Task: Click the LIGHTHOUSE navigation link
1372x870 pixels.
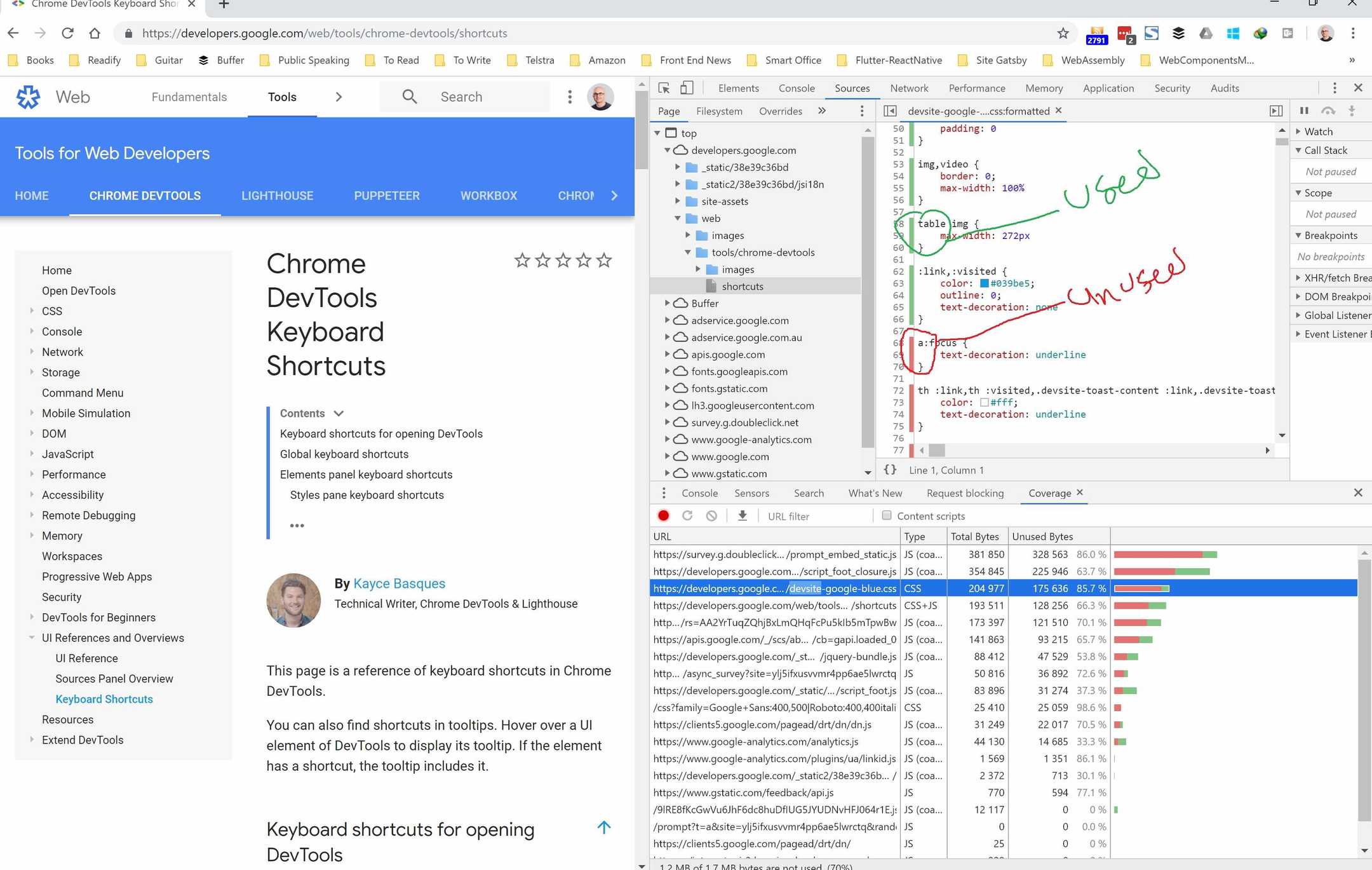Action: tap(277, 196)
